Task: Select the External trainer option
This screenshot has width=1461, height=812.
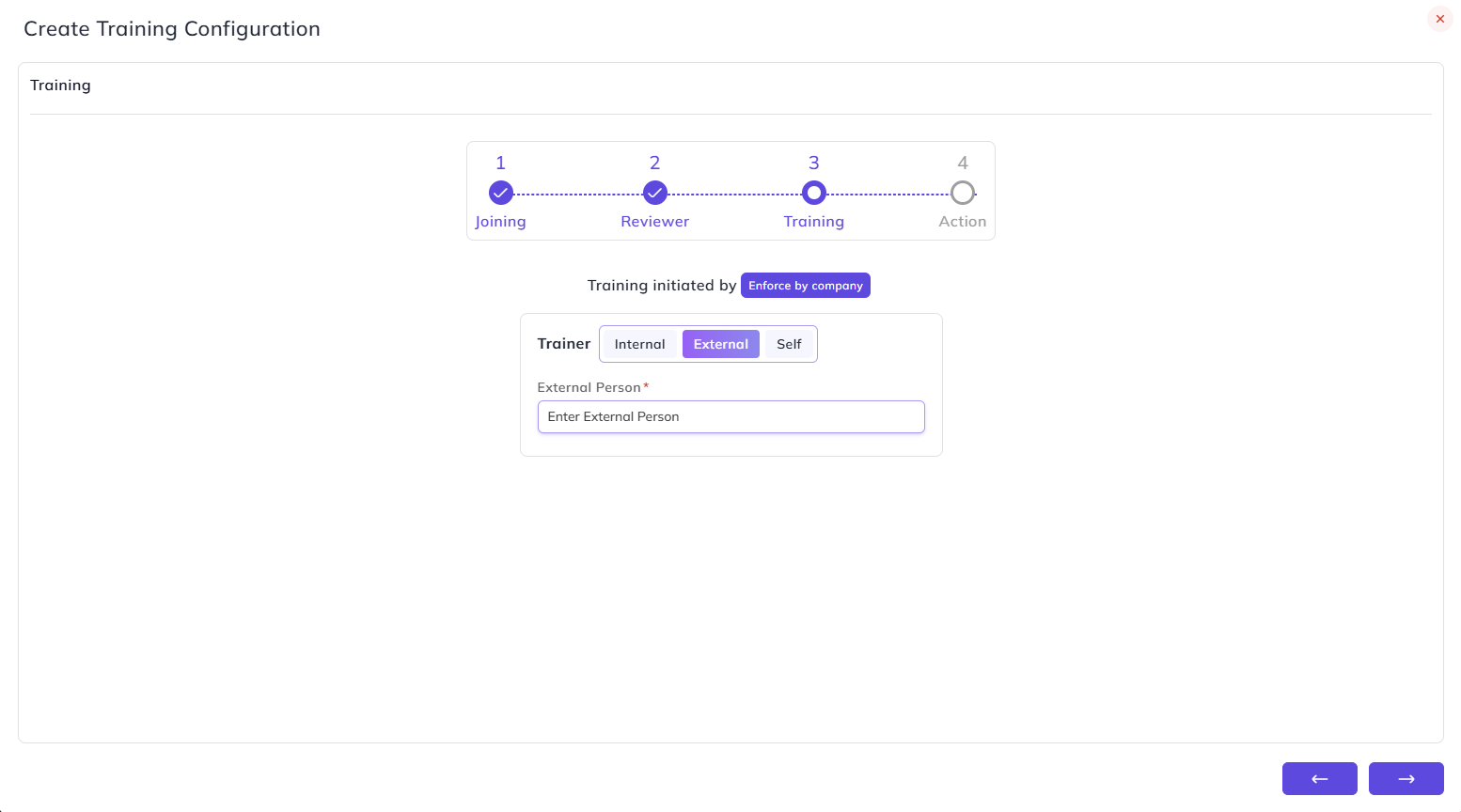Action: [x=721, y=344]
